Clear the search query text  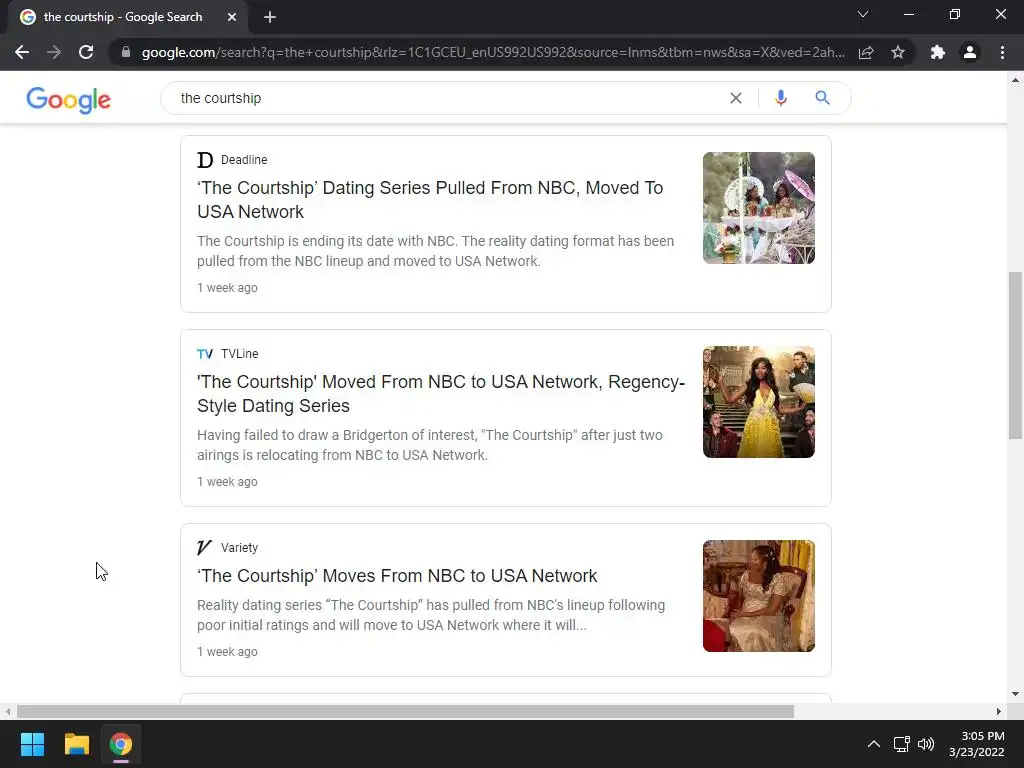click(736, 98)
